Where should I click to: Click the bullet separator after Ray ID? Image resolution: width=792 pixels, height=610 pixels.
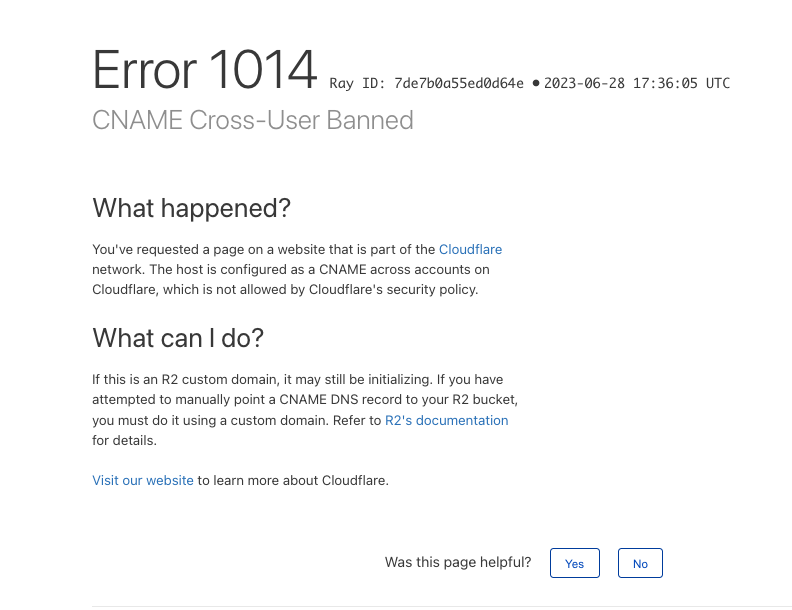click(x=536, y=83)
